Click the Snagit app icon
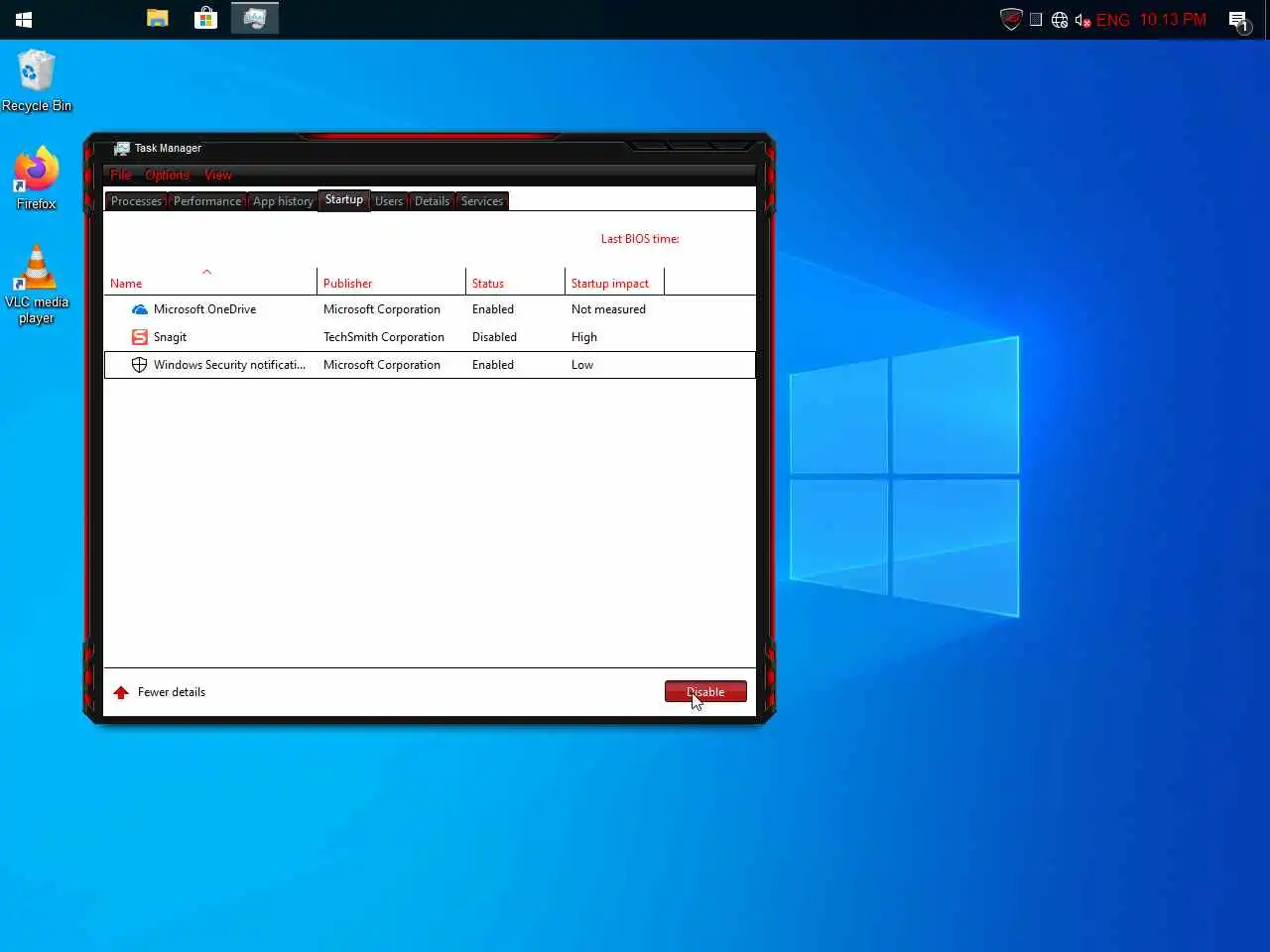This screenshot has height=952, width=1270. (140, 337)
